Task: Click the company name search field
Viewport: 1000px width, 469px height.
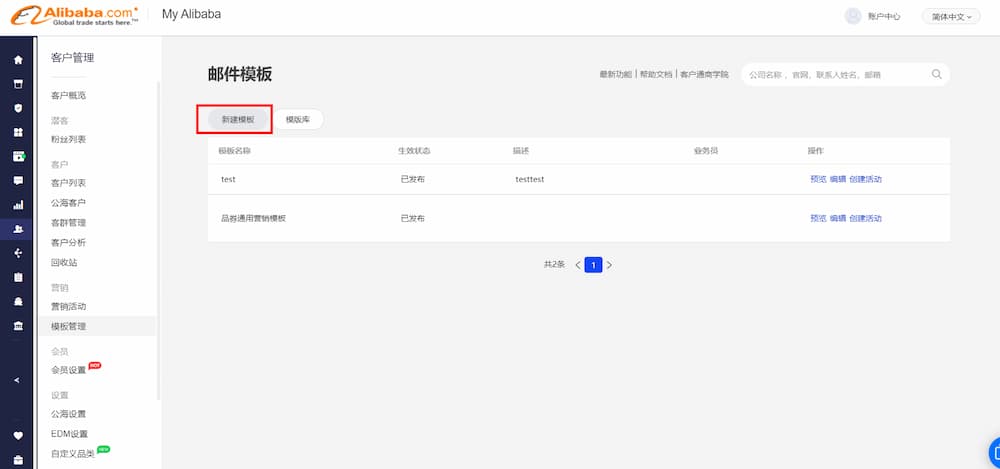Action: point(835,75)
